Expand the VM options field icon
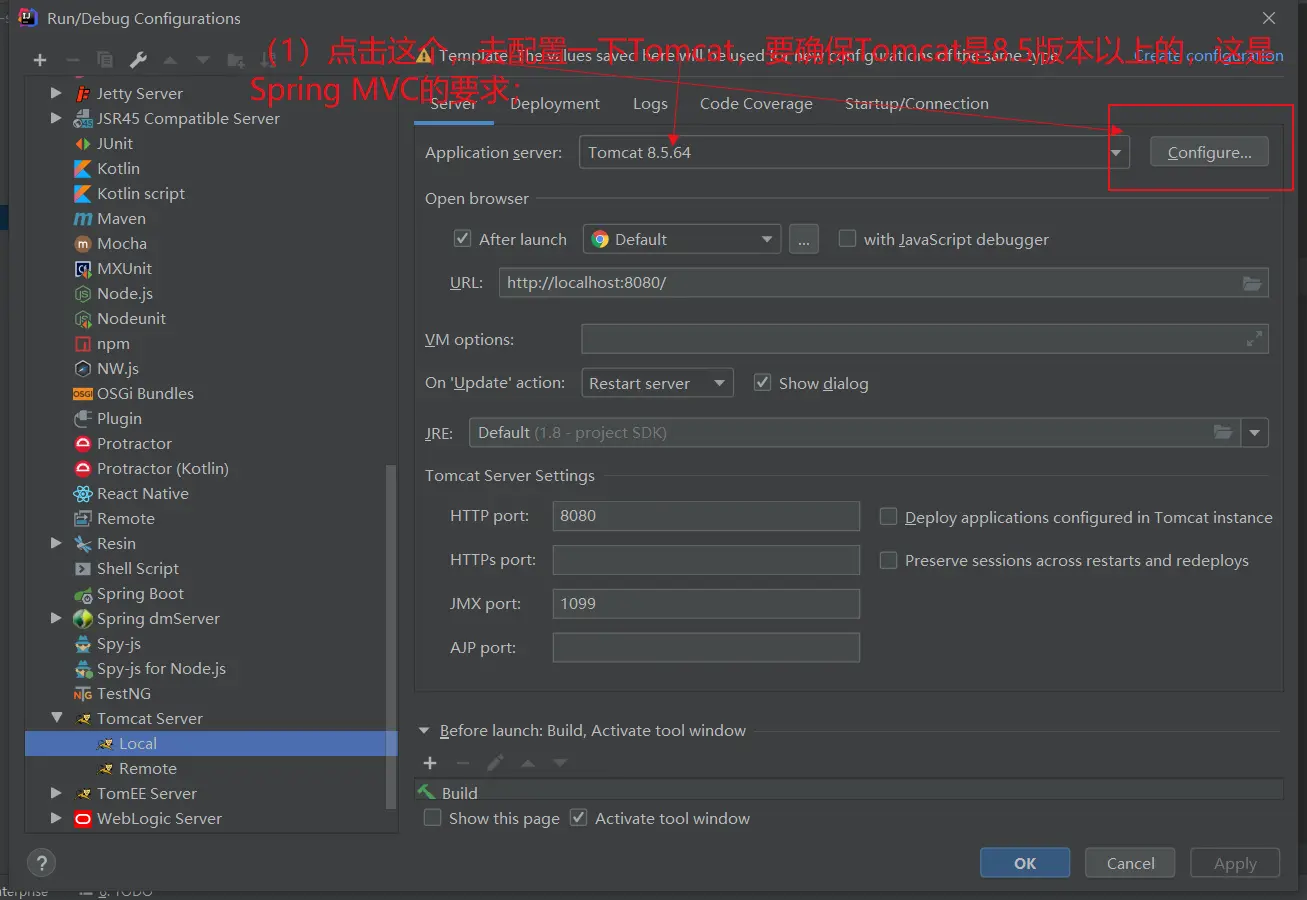This screenshot has height=900, width=1307. point(1254,340)
